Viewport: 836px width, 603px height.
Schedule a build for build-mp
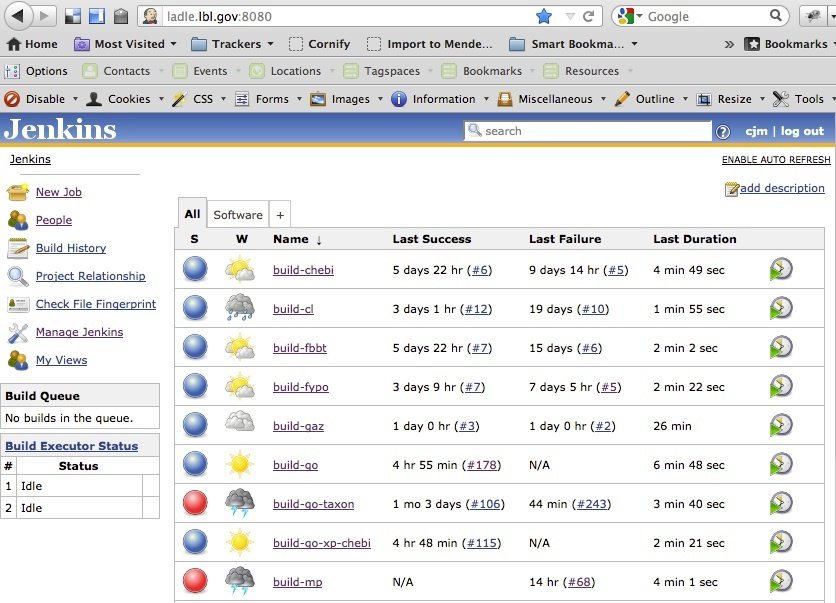(x=781, y=581)
